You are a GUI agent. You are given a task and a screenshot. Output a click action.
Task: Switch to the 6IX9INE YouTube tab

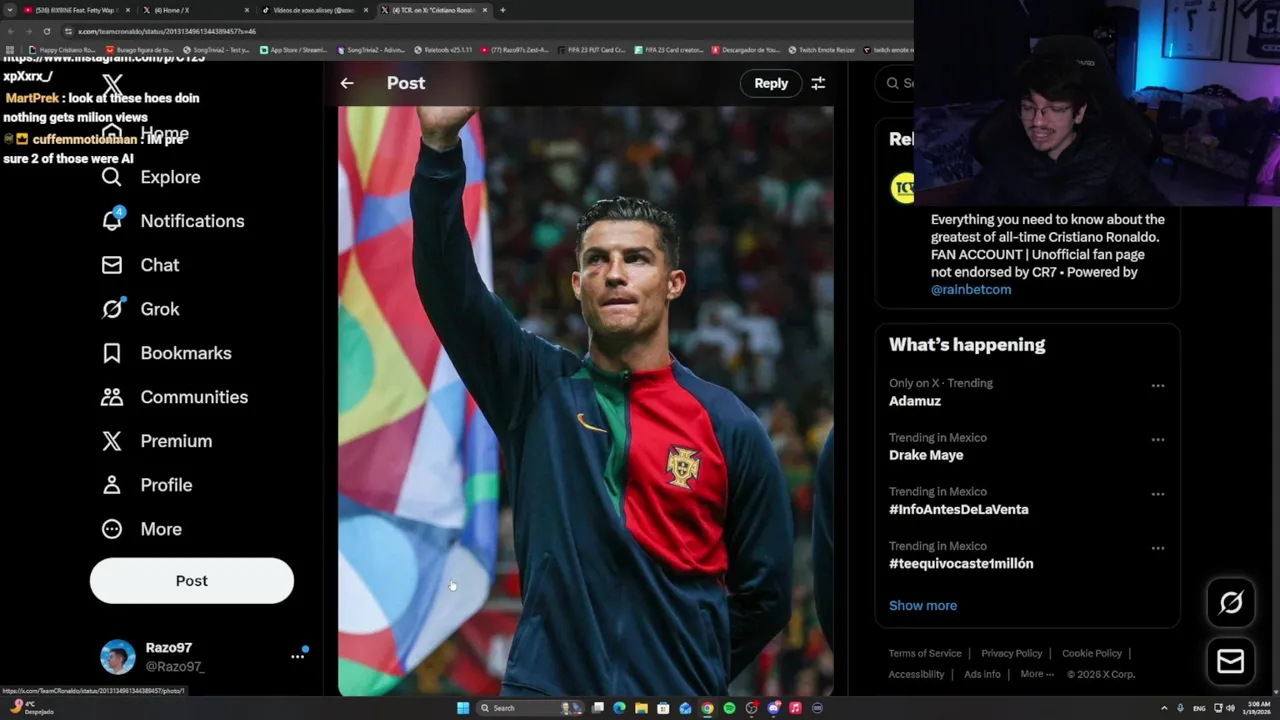[75, 10]
